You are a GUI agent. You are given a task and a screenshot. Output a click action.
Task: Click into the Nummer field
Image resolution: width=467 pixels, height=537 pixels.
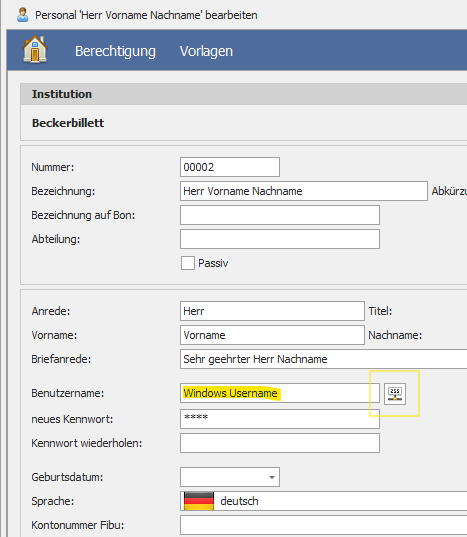click(230, 167)
